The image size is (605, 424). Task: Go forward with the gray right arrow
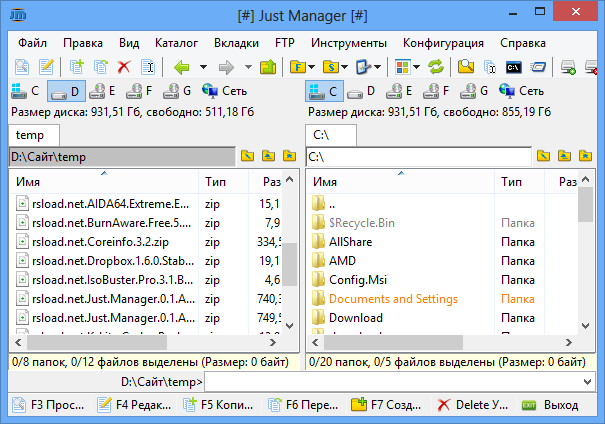pyautogui.click(x=226, y=67)
